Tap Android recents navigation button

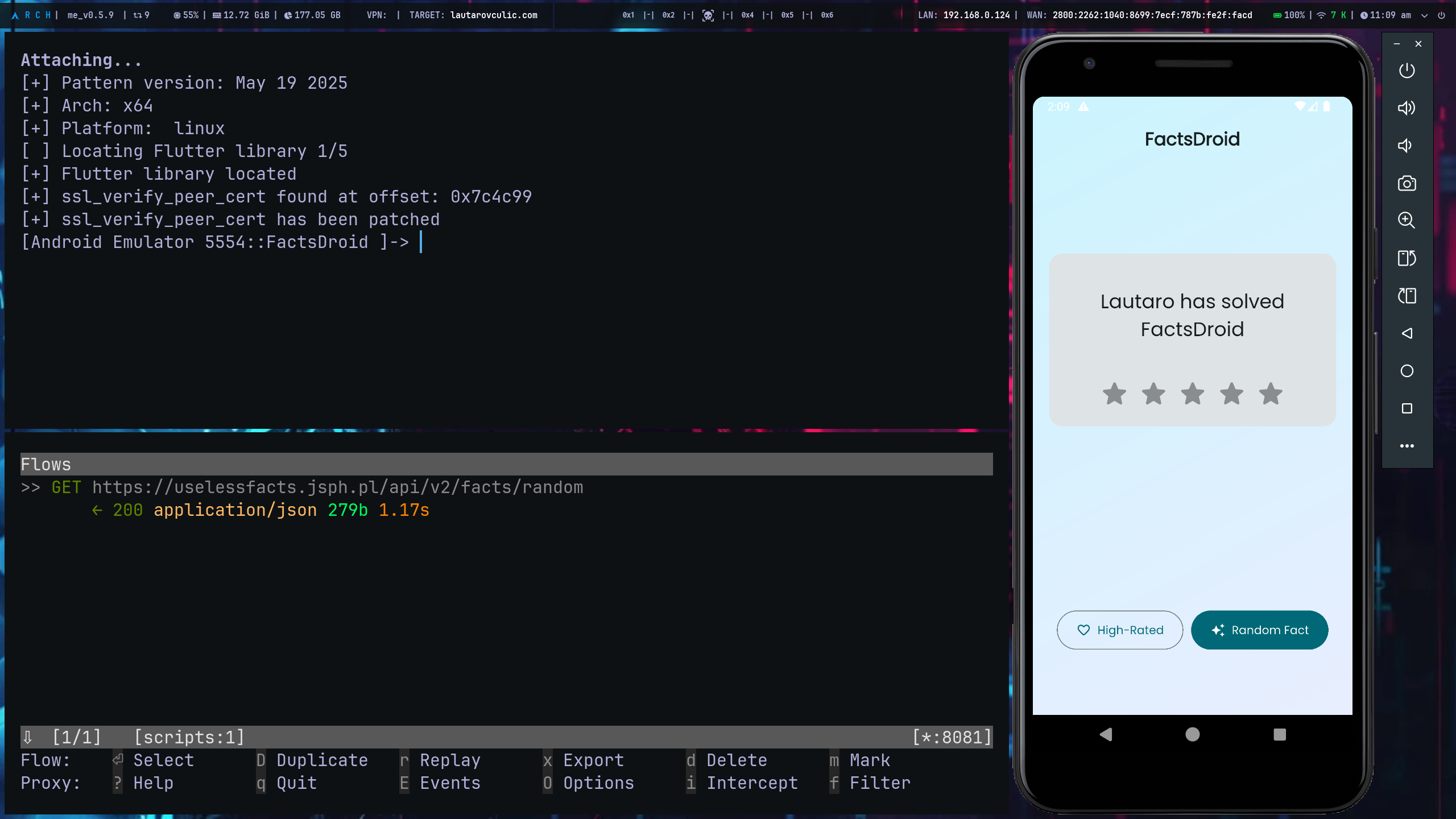(1280, 735)
